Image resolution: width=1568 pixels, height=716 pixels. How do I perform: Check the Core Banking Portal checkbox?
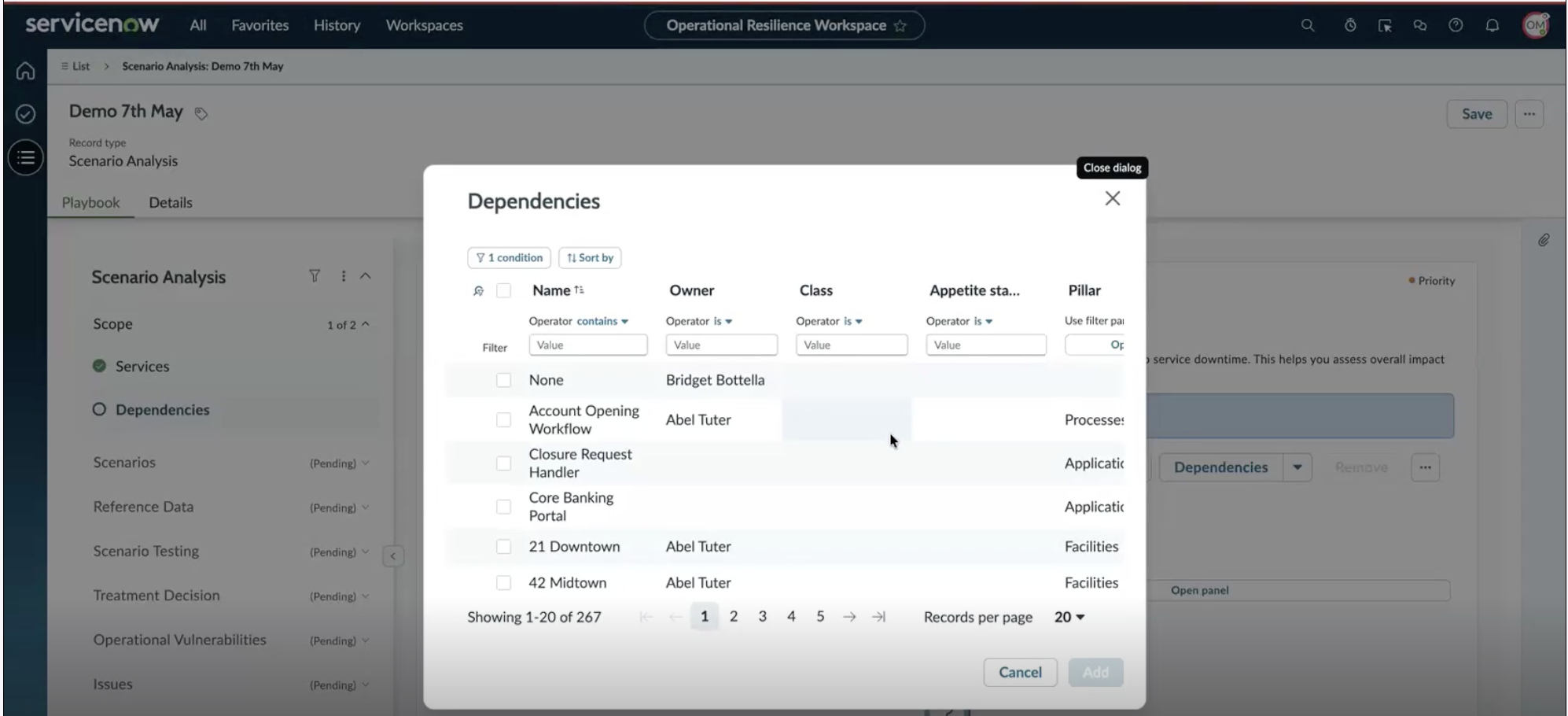click(x=503, y=507)
